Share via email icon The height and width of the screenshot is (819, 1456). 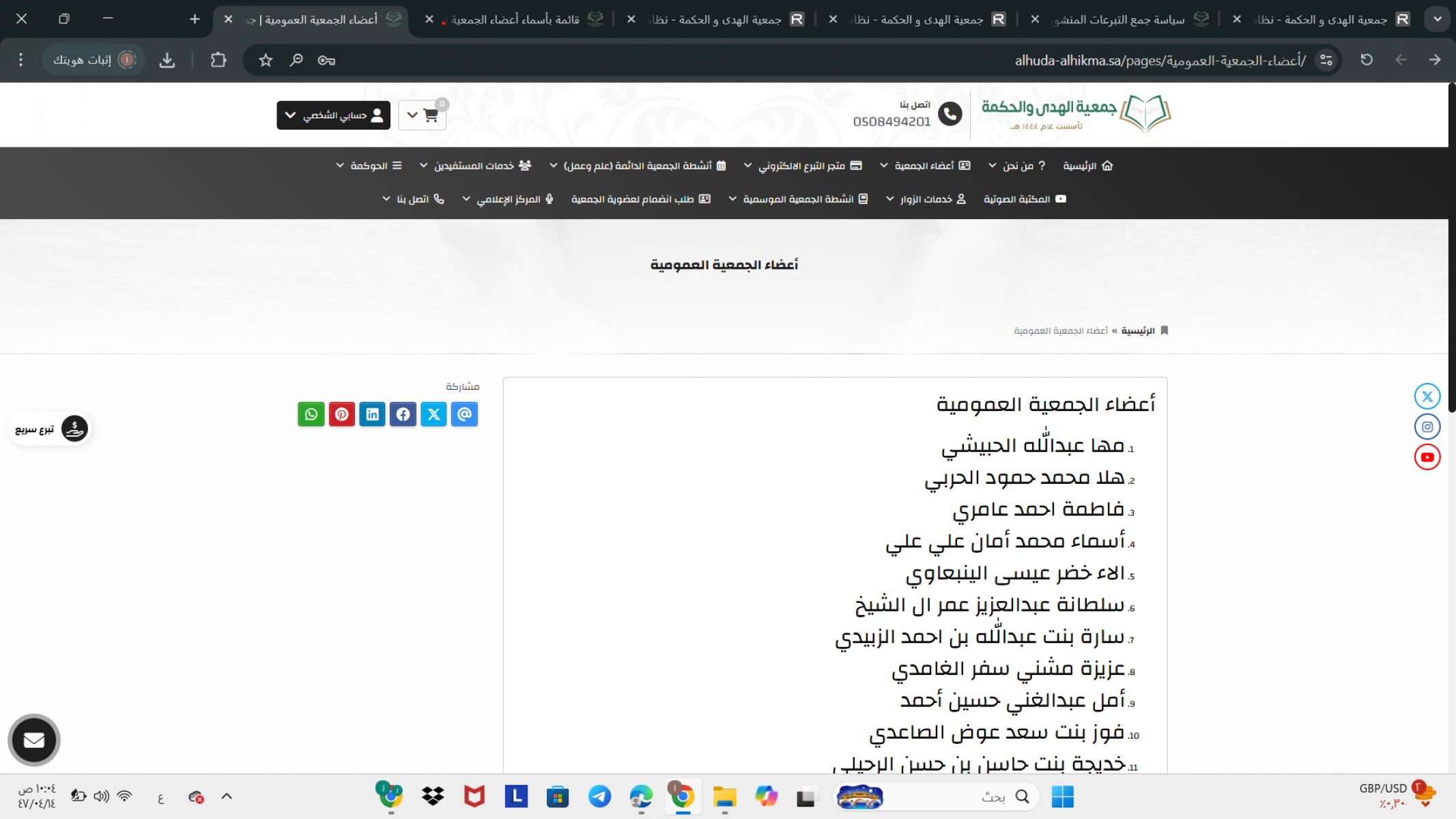click(464, 414)
